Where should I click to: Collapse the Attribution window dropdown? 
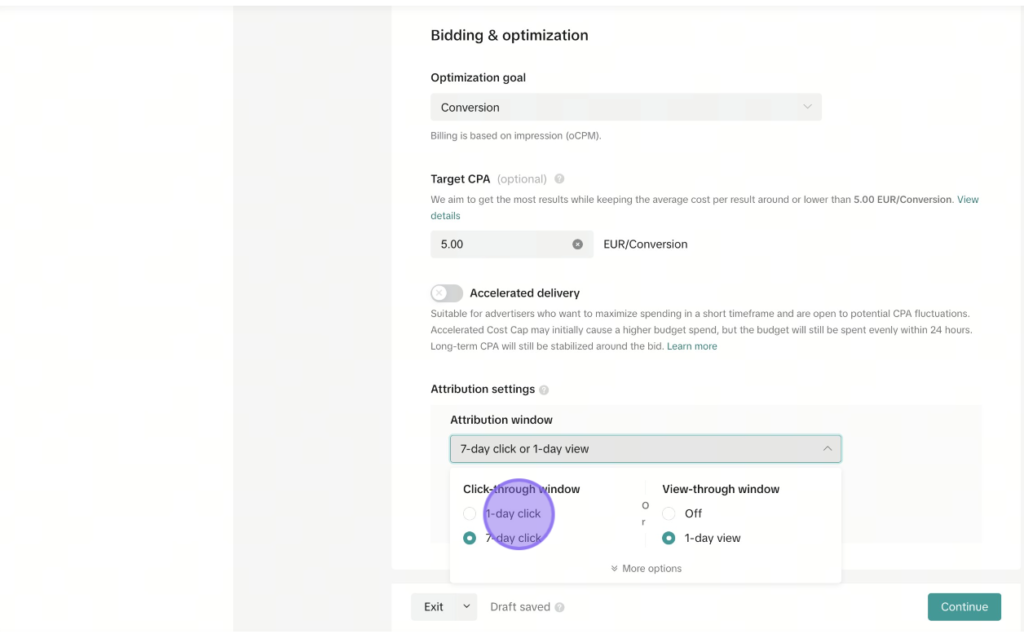645,449
